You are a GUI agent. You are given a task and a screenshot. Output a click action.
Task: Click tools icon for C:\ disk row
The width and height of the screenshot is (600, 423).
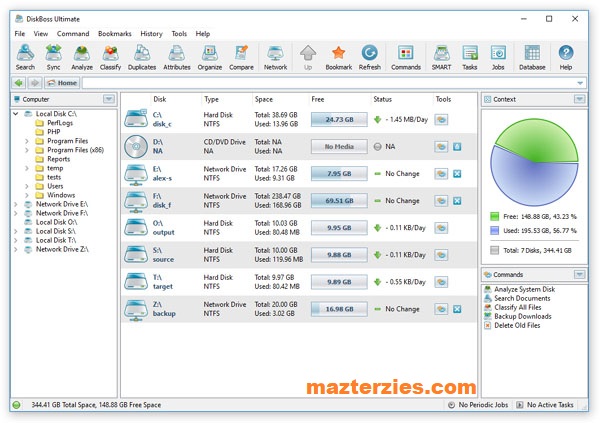441,119
